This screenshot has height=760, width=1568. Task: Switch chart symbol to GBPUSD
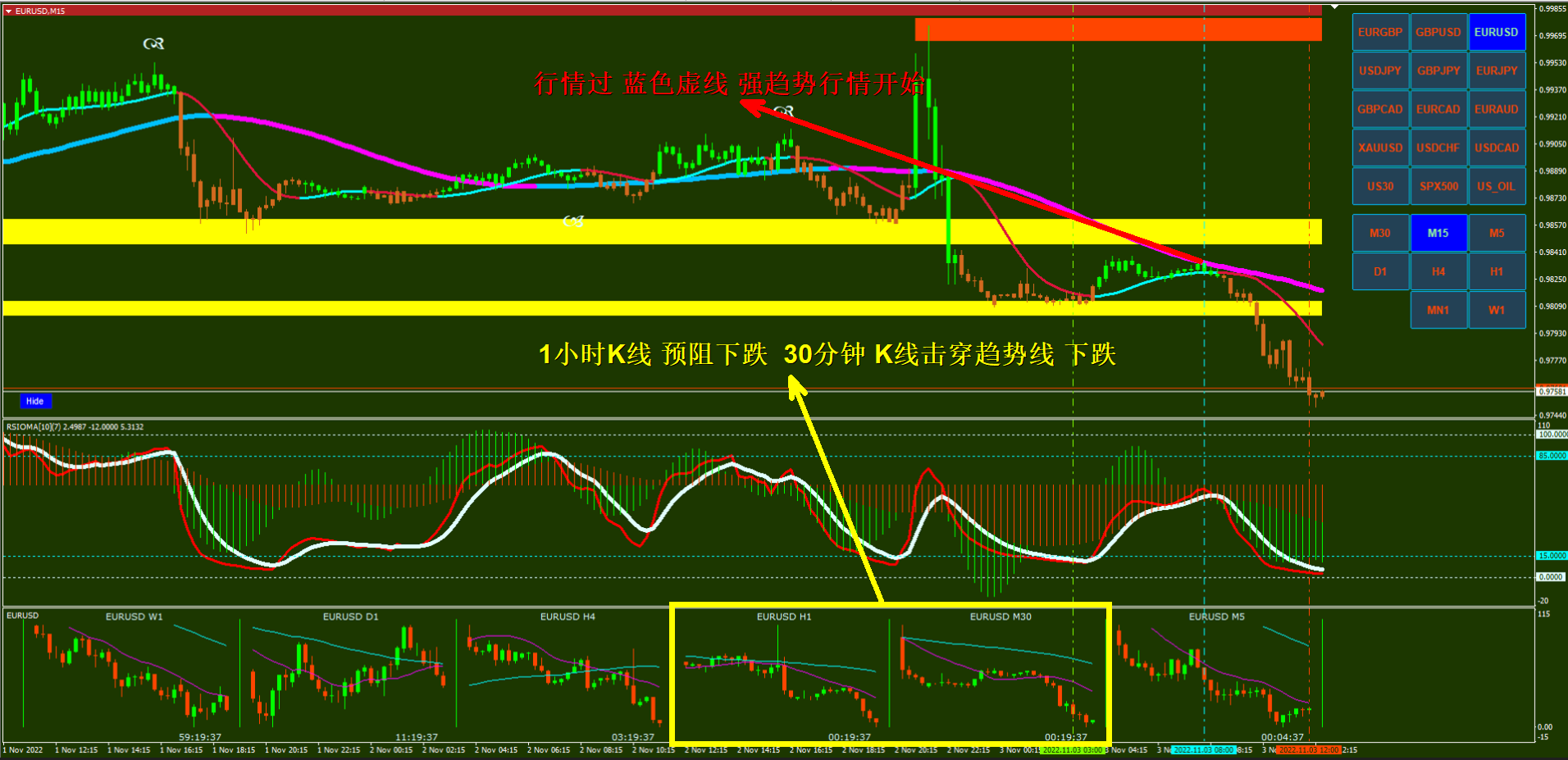(1438, 32)
